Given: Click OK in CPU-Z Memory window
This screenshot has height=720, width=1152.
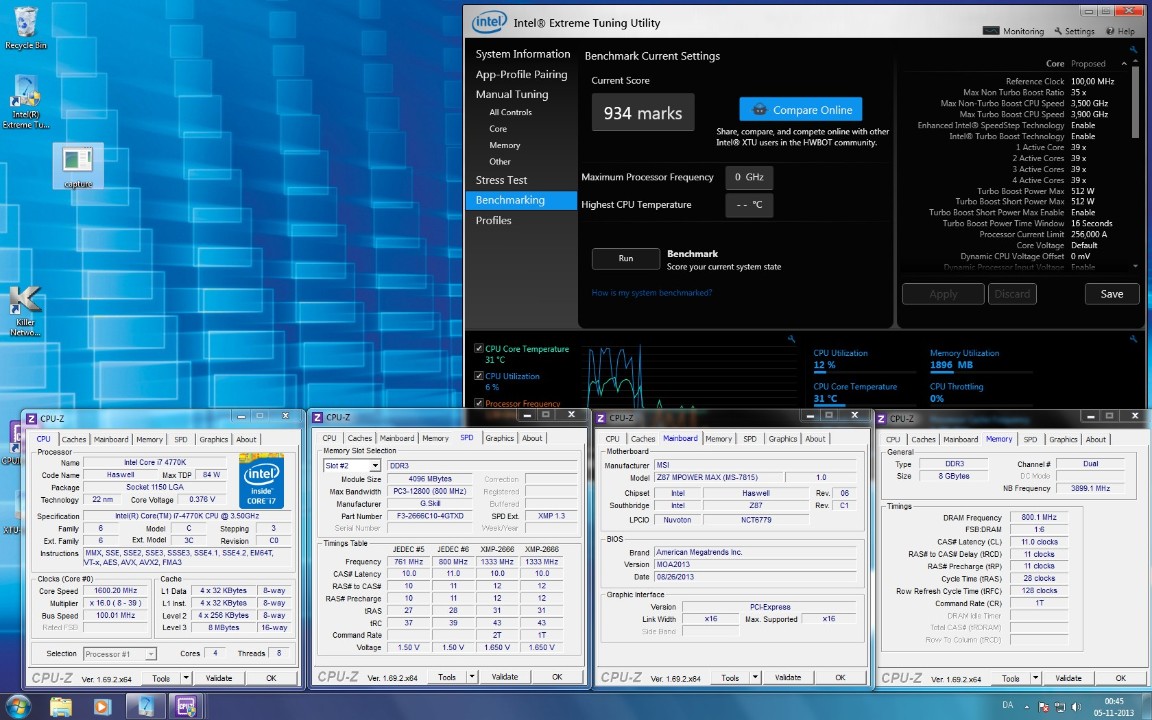Looking at the screenshot, I should [x=1120, y=678].
